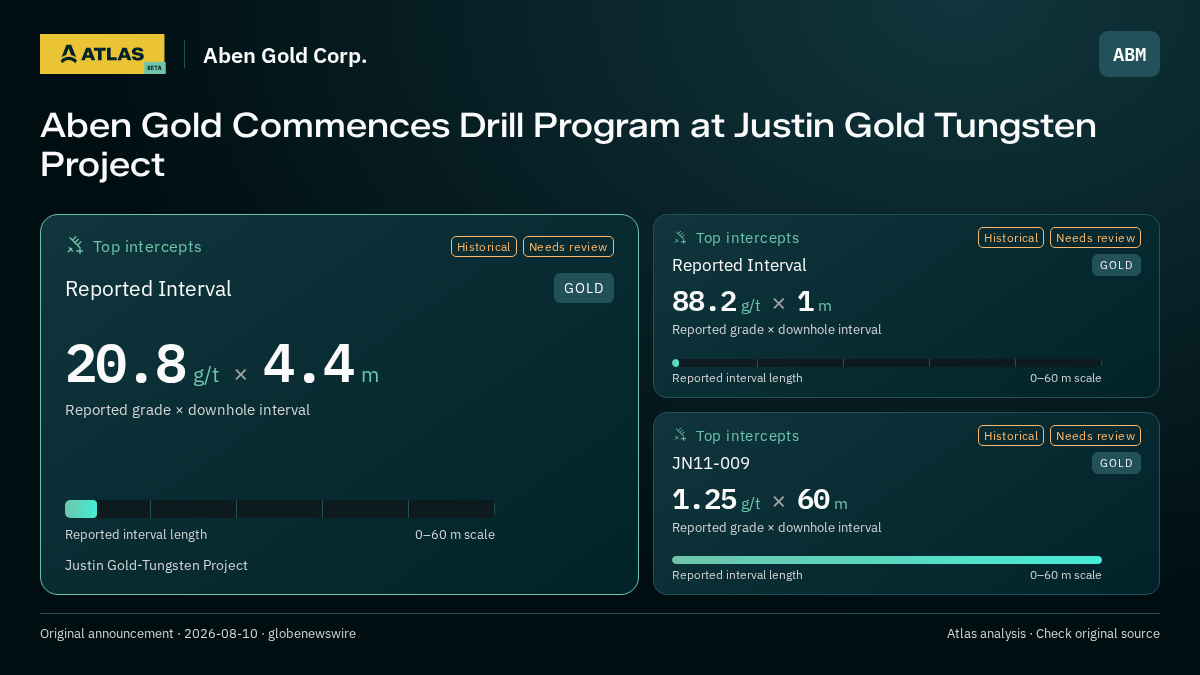
Task: Click the interval length bar in the 4.4 m card
Action: coord(280,509)
